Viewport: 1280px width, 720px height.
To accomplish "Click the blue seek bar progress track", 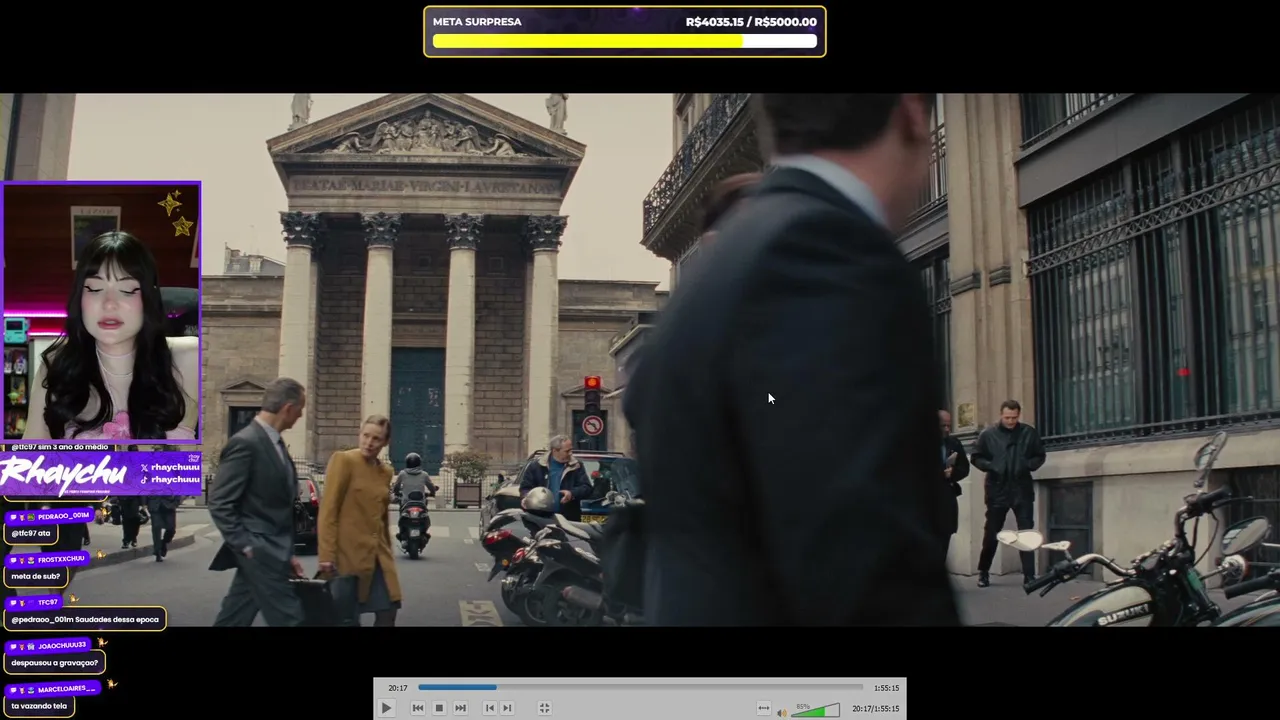I will click(640, 687).
